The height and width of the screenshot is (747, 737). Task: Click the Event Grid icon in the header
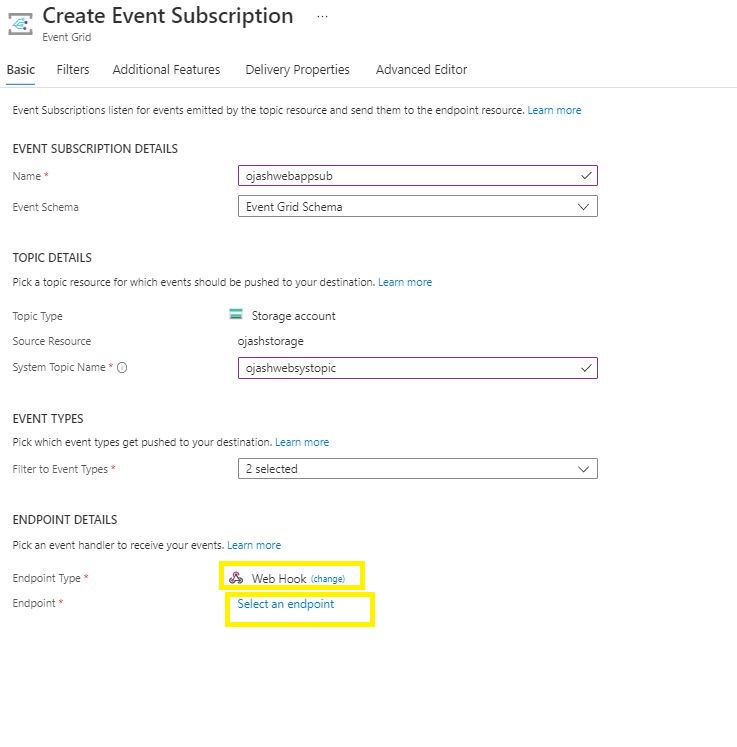tap(20, 23)
